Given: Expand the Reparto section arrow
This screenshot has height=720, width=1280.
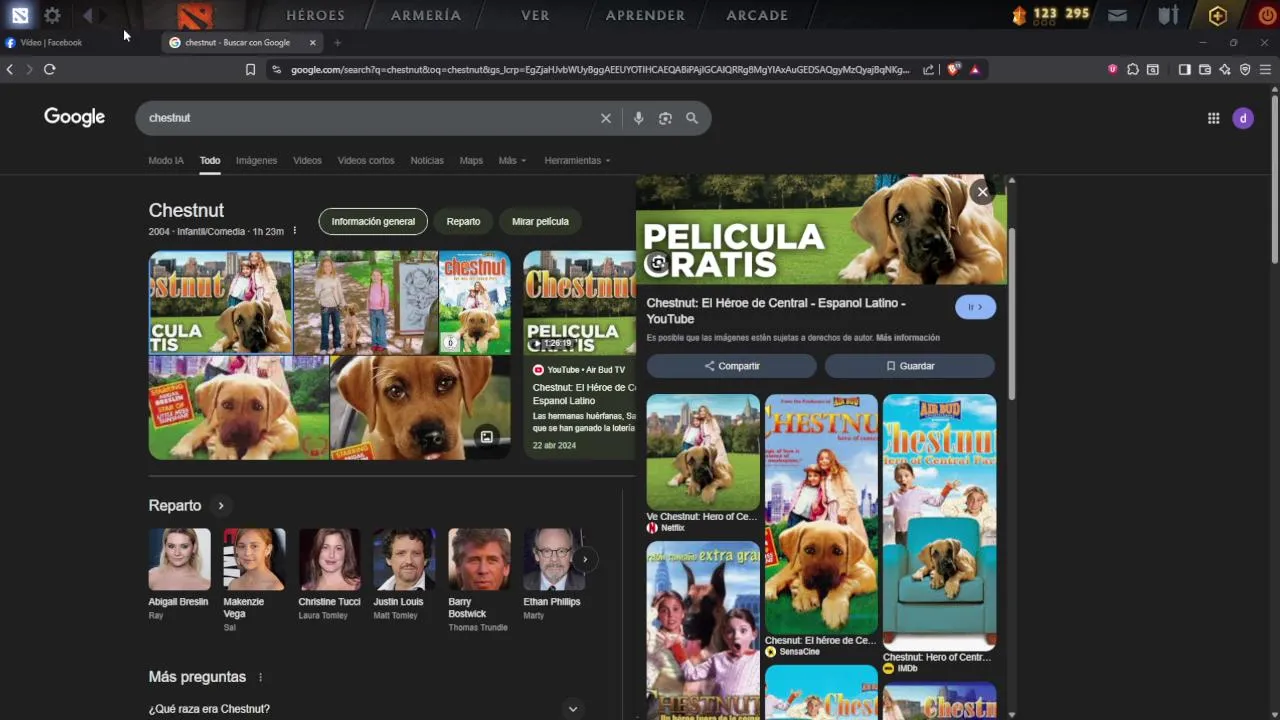Looking at the screenshot, I should pos(221,506).
